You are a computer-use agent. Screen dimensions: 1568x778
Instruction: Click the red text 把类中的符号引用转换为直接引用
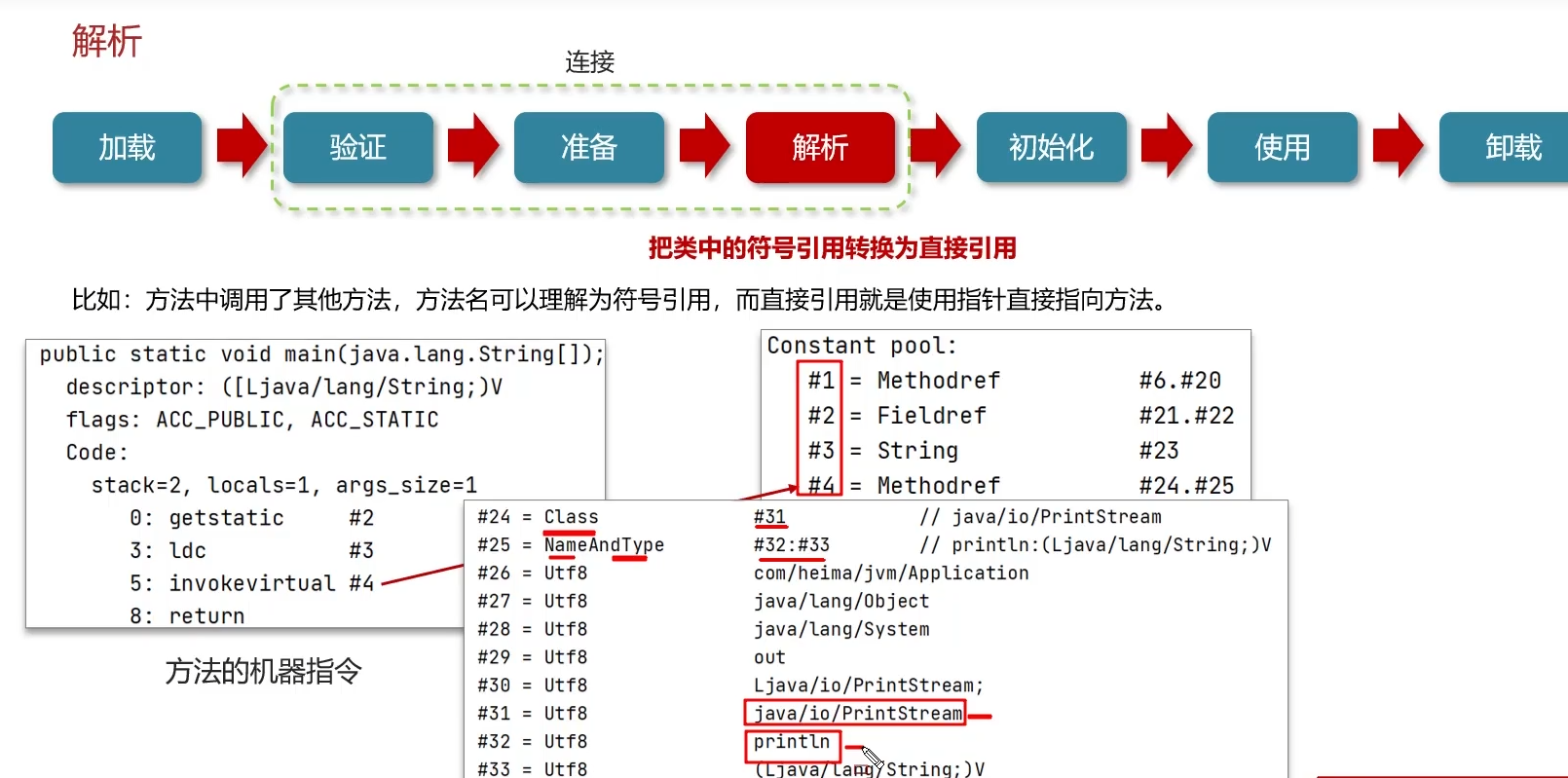click(x=833, y=248)
